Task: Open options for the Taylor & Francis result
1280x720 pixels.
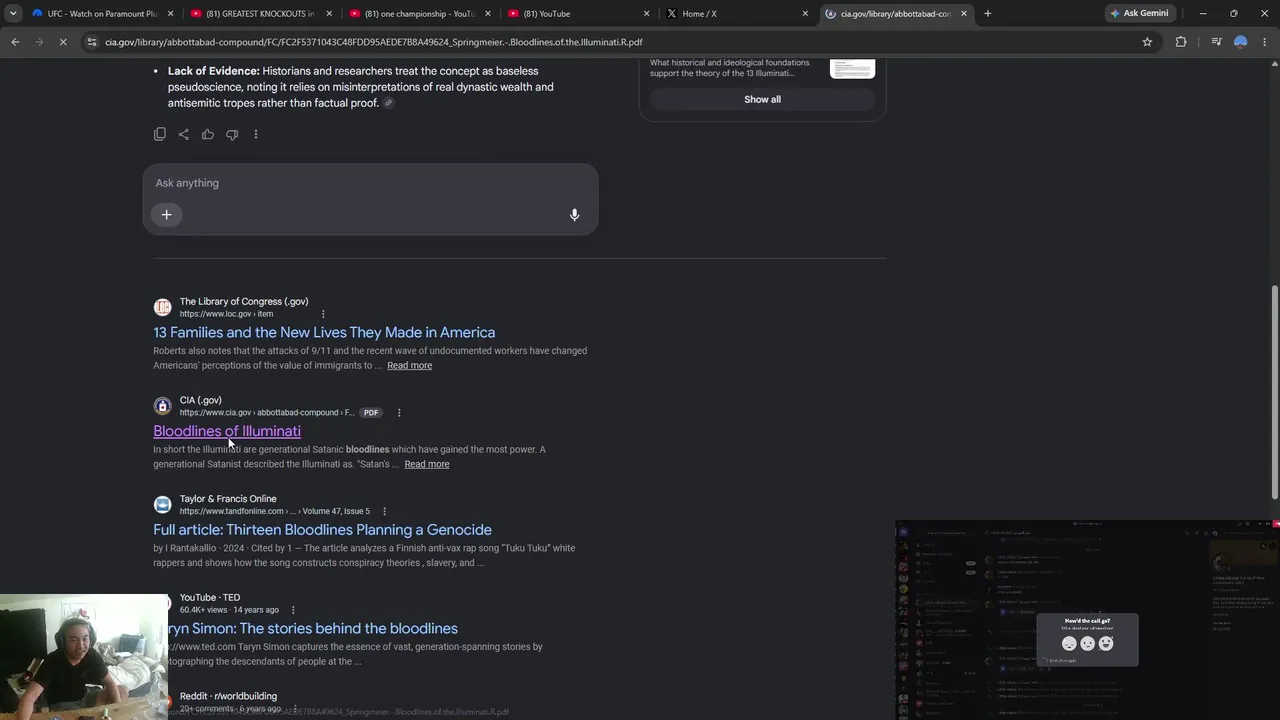Action: tap(384, 511)
